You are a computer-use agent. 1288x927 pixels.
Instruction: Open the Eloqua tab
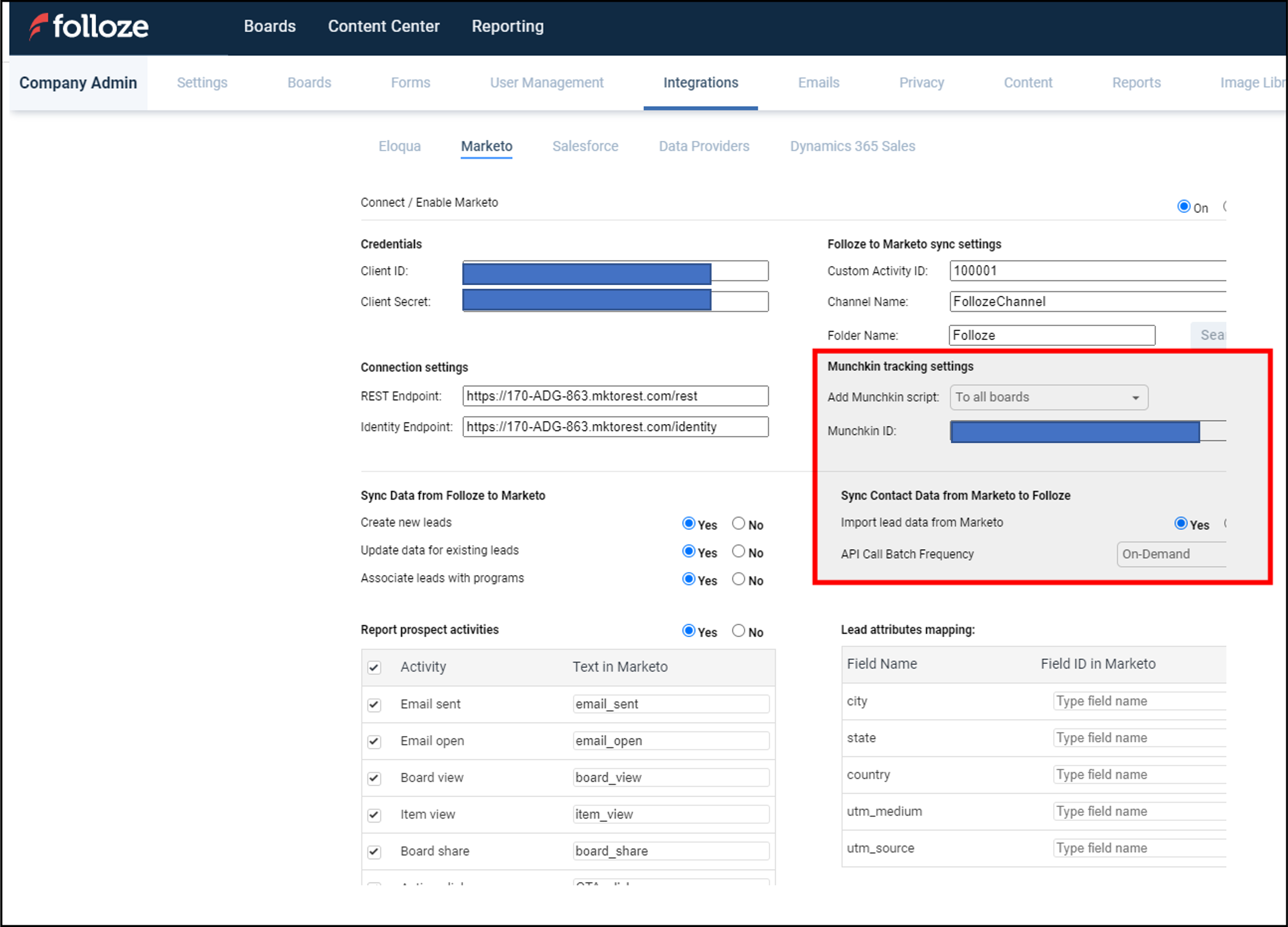pyautogui.click(x=399, y=146)
